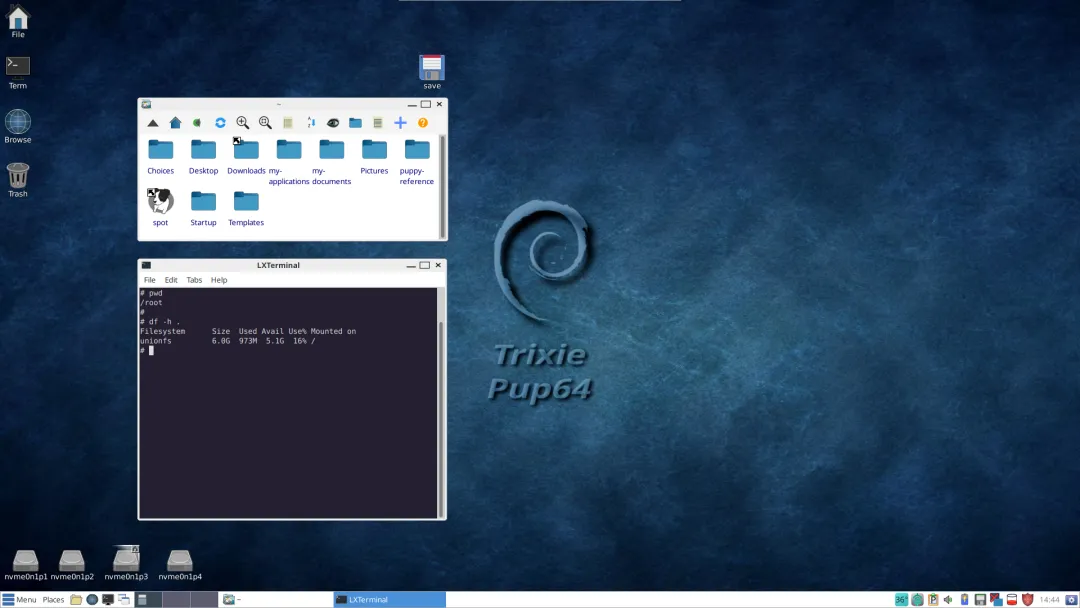Select the Pictures folder

(x=374, y=156)
